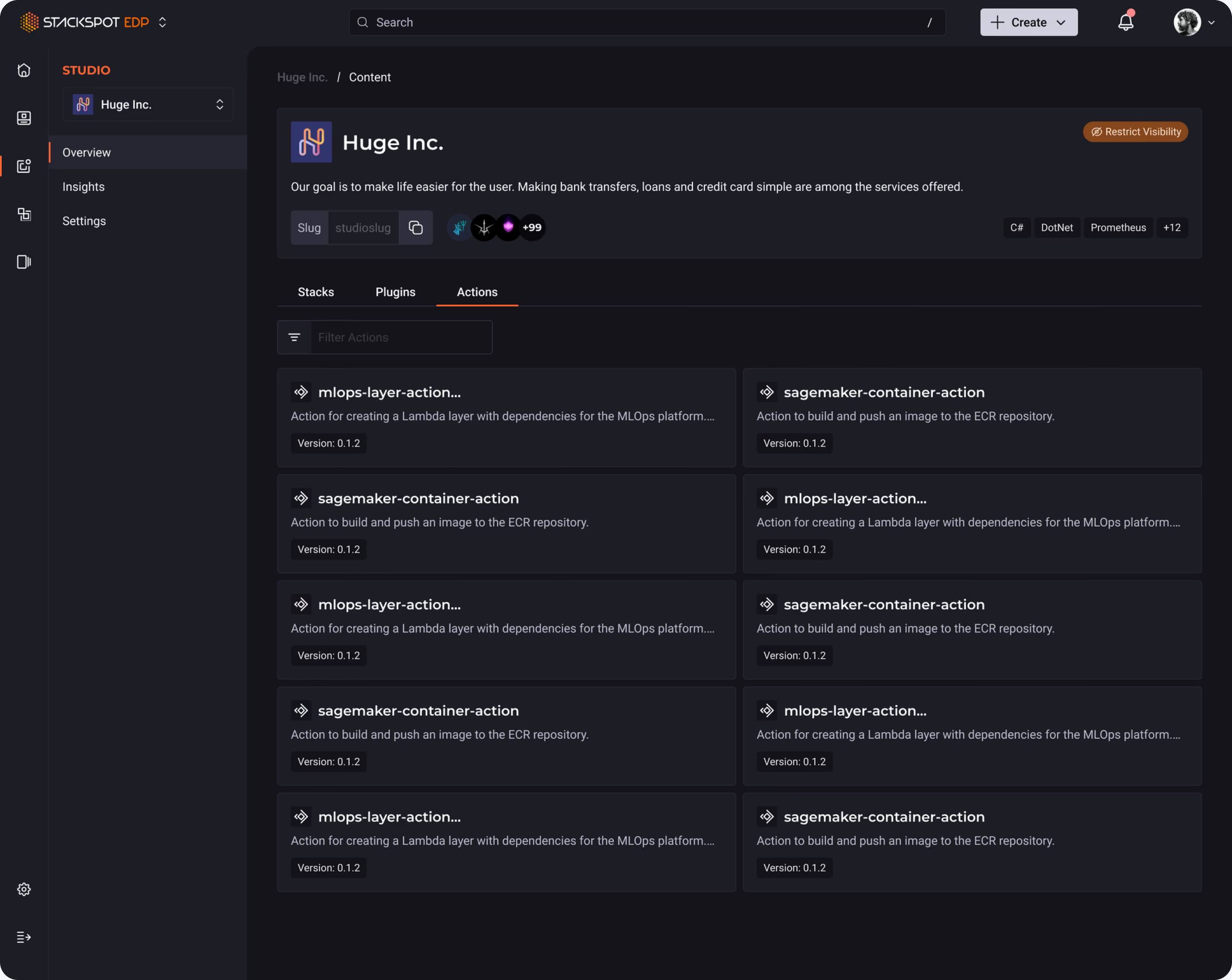
Task: Open the panel icon above the rail gear
Action: [24, 262]
